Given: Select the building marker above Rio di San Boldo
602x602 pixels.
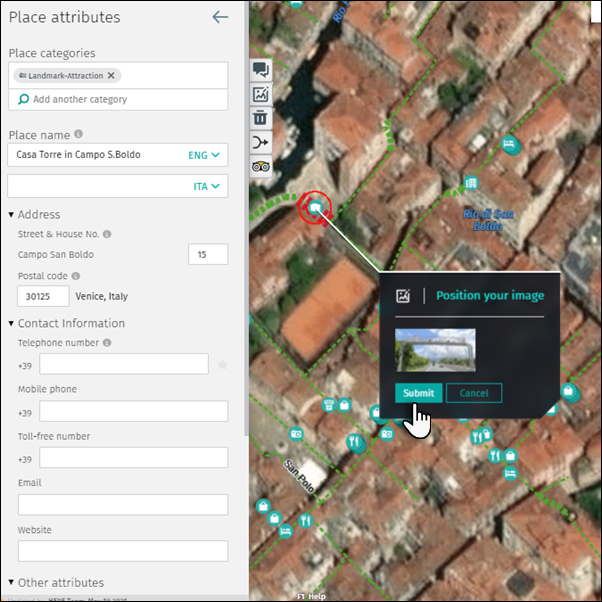Looking at the screenshot, I should click(471, 183).
